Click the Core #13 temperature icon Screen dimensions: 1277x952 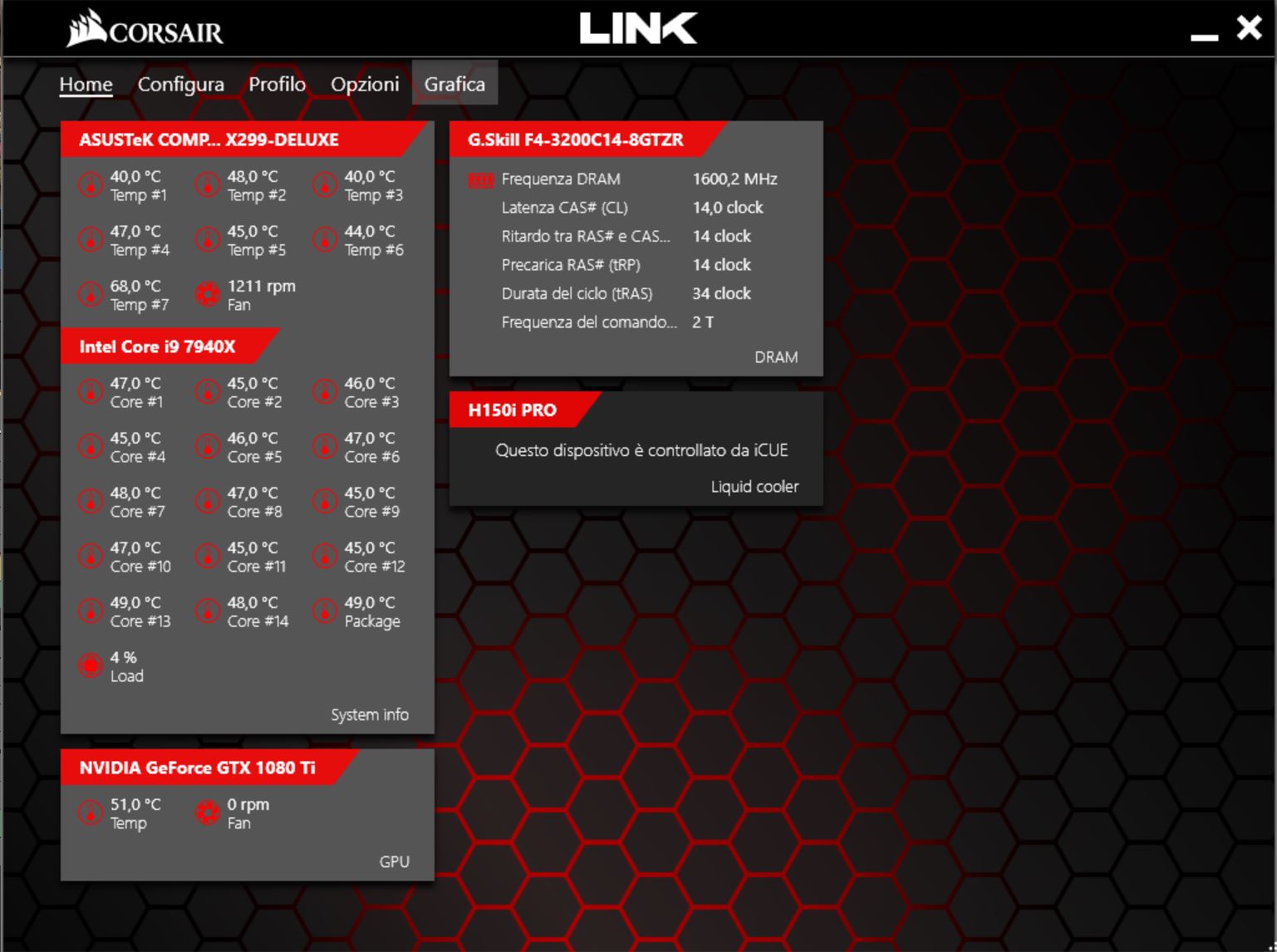point(90,611)
